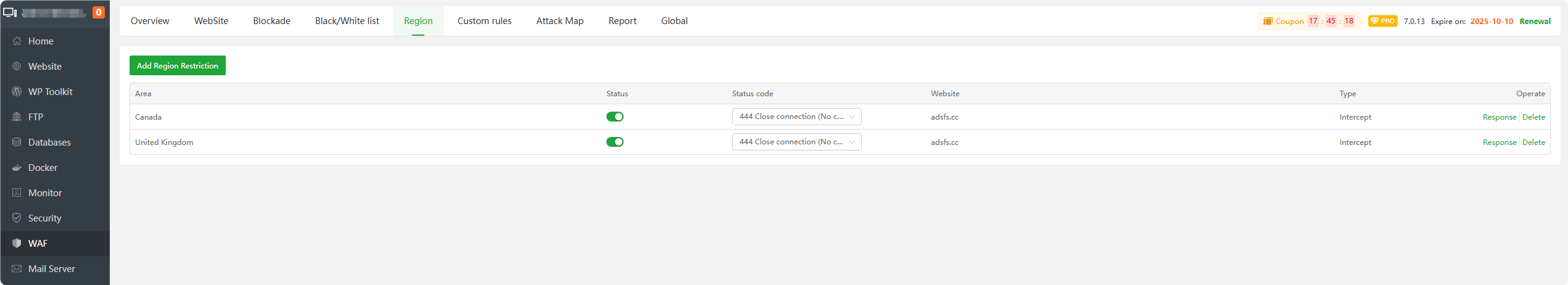Click the Docker whale icon
The image size is (1568, 285).
coord(17,168)
